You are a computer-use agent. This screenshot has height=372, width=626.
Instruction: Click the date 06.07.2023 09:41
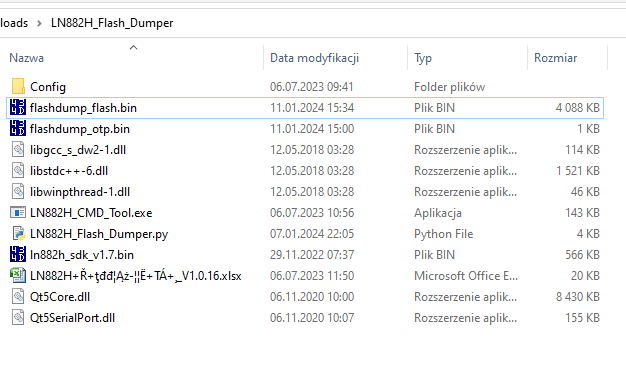pos(312,87)
